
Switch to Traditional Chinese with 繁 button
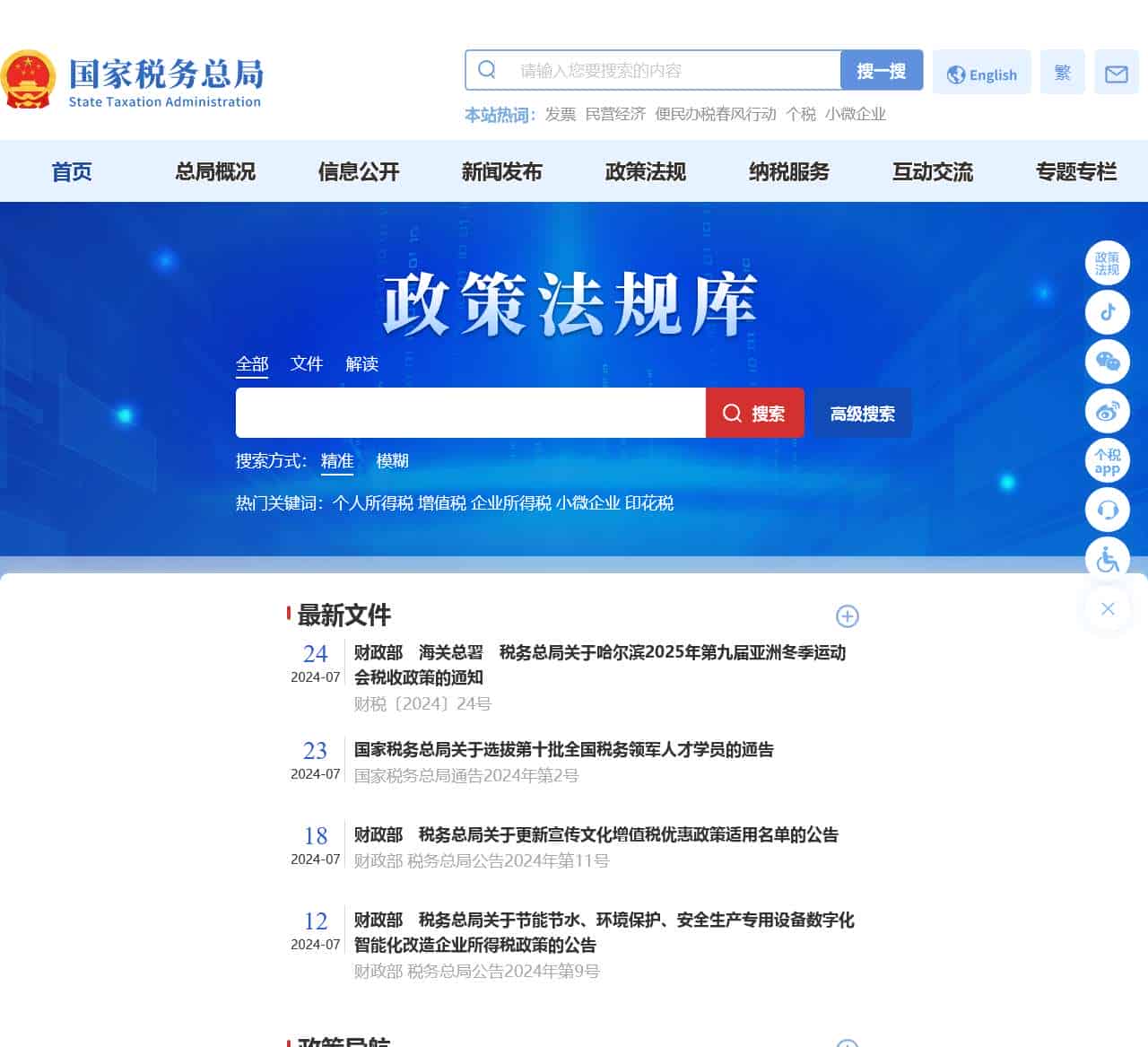pyautogui.click(x=1063, y=72)
